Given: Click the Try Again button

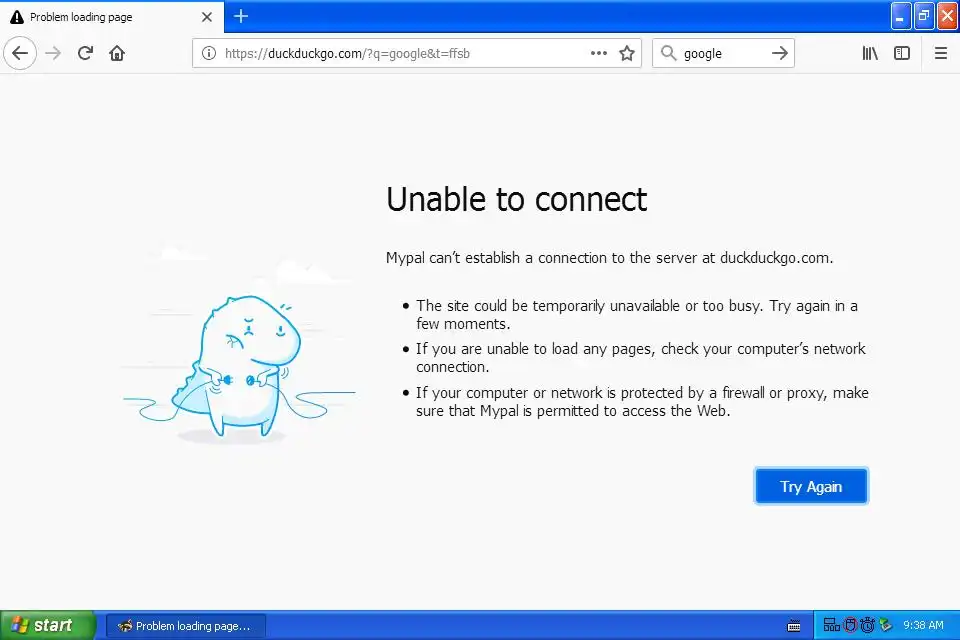Looking at the screenshot, I should point(811,486).
